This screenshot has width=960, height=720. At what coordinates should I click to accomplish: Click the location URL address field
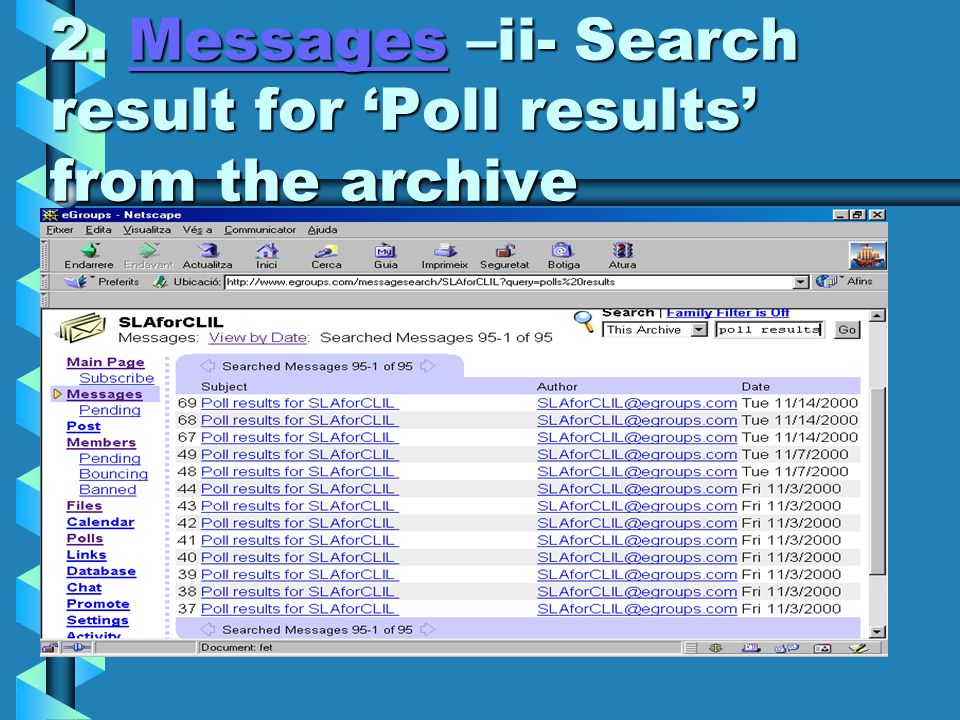(509, 282)
